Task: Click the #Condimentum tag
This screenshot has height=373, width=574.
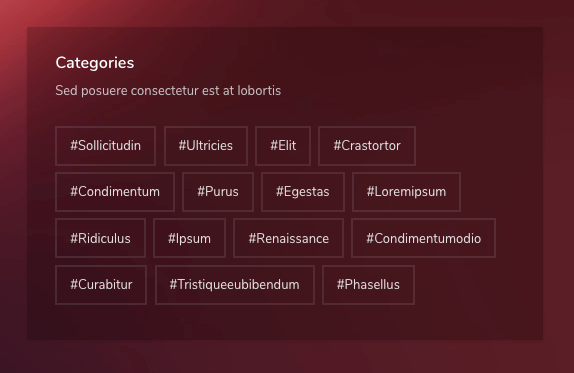Action: pos(115,192)
